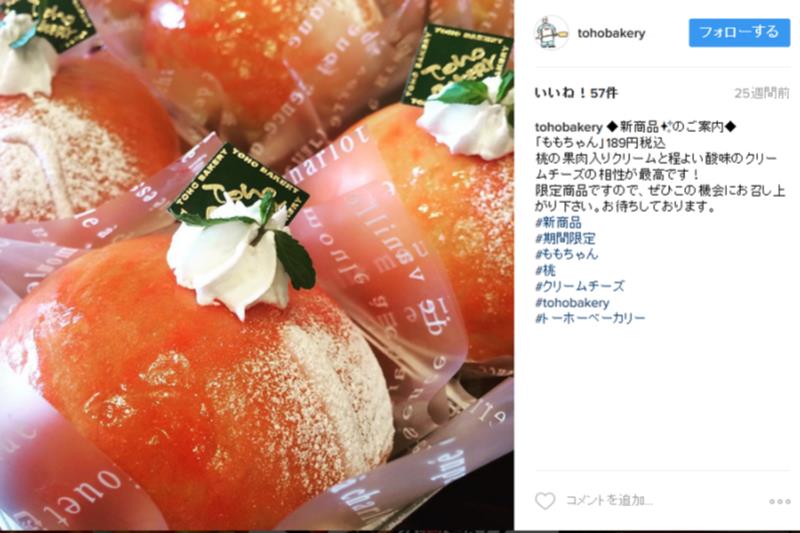Image resolution: width=800 pixels, height=533 pixels.
Task: Open the three-dot more options menu
Action: point(779,502)
